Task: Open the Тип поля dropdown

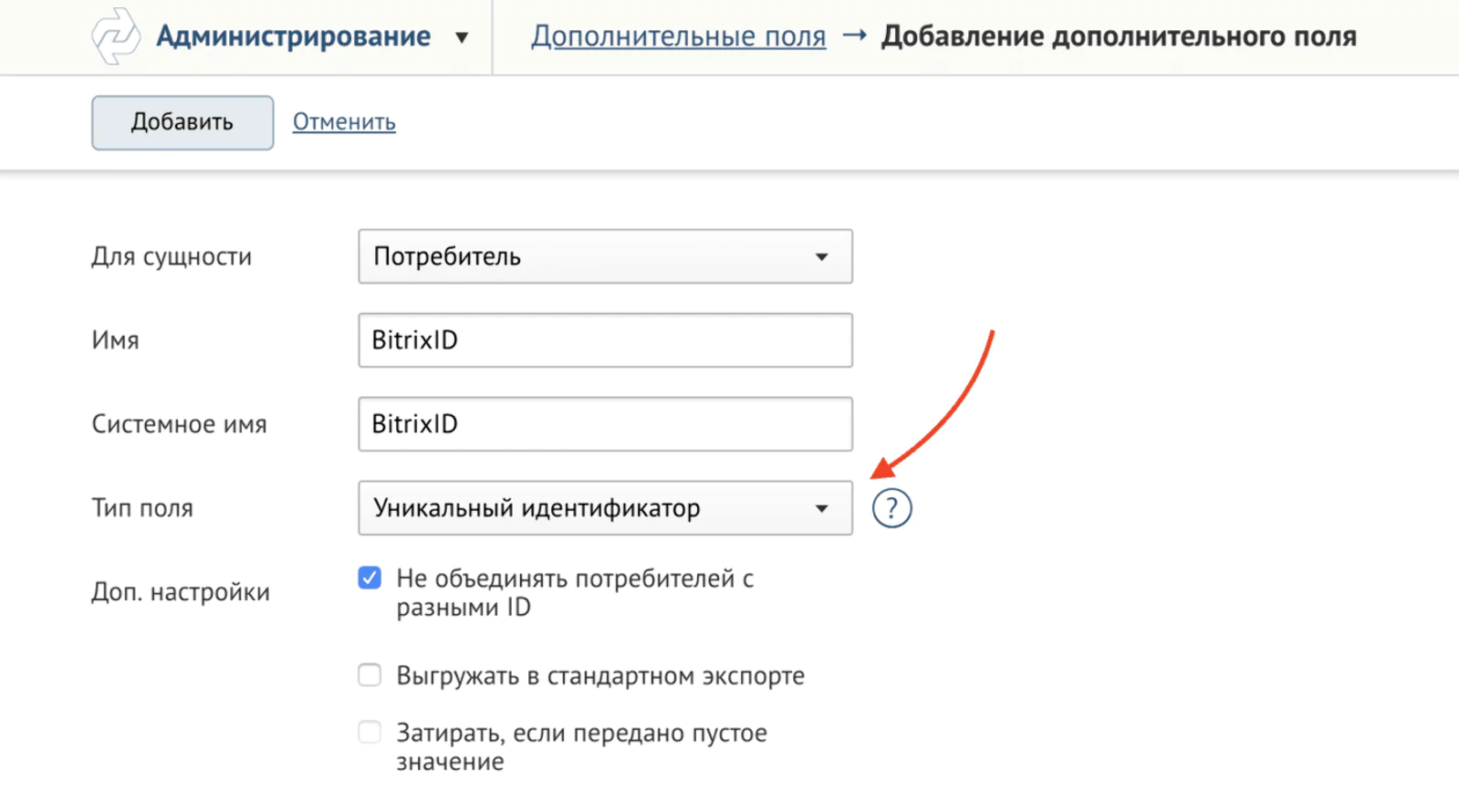Action: point(605,508)
